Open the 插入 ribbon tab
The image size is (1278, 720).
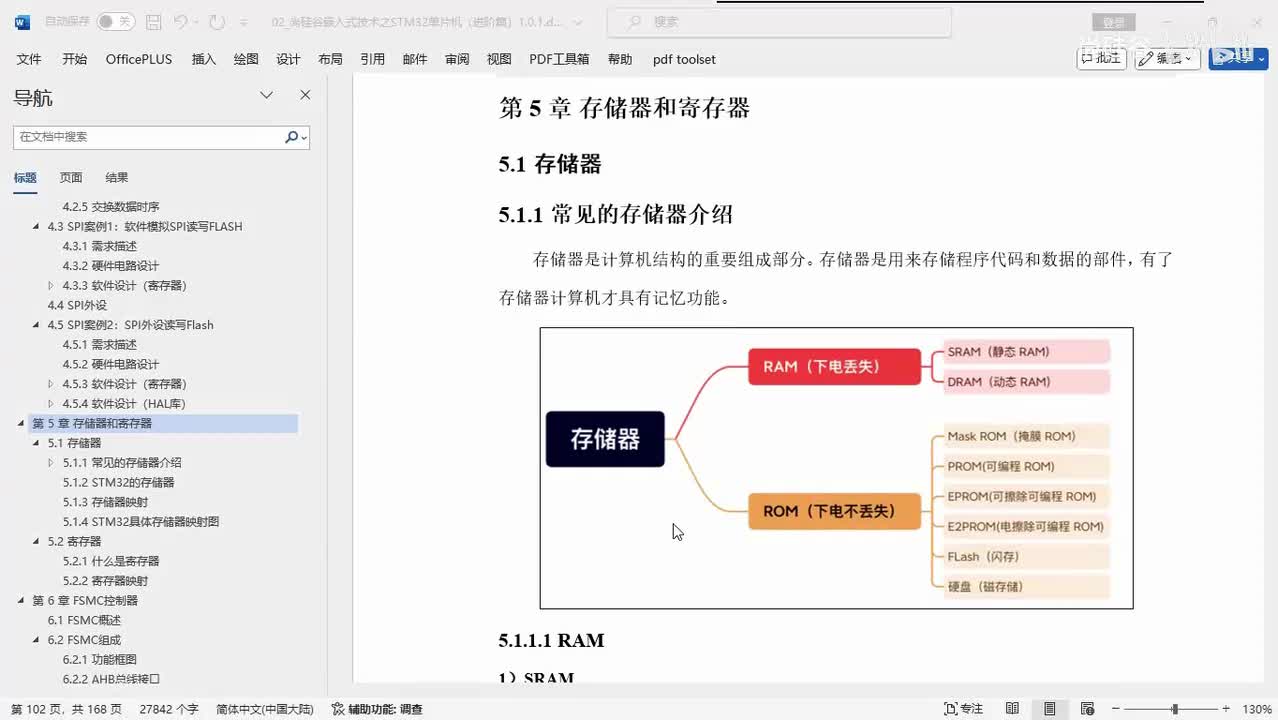click(x=203, y=59)
